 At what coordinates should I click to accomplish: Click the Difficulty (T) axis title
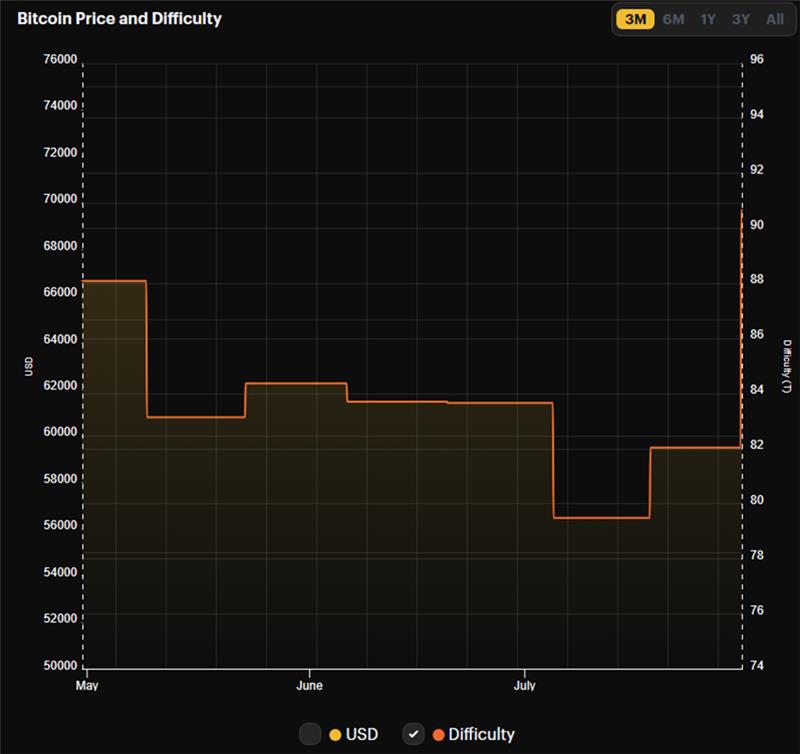pyautogui.click(x=787, y=366)
